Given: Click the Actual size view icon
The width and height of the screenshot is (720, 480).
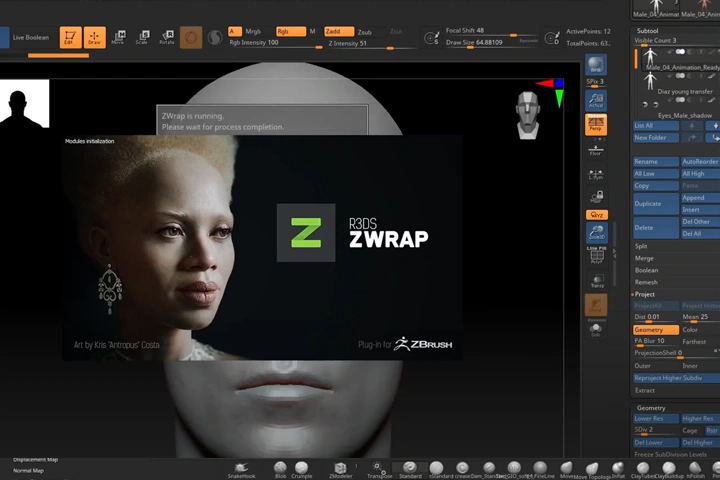Looking at the screenshot, I should click(596, 100).
